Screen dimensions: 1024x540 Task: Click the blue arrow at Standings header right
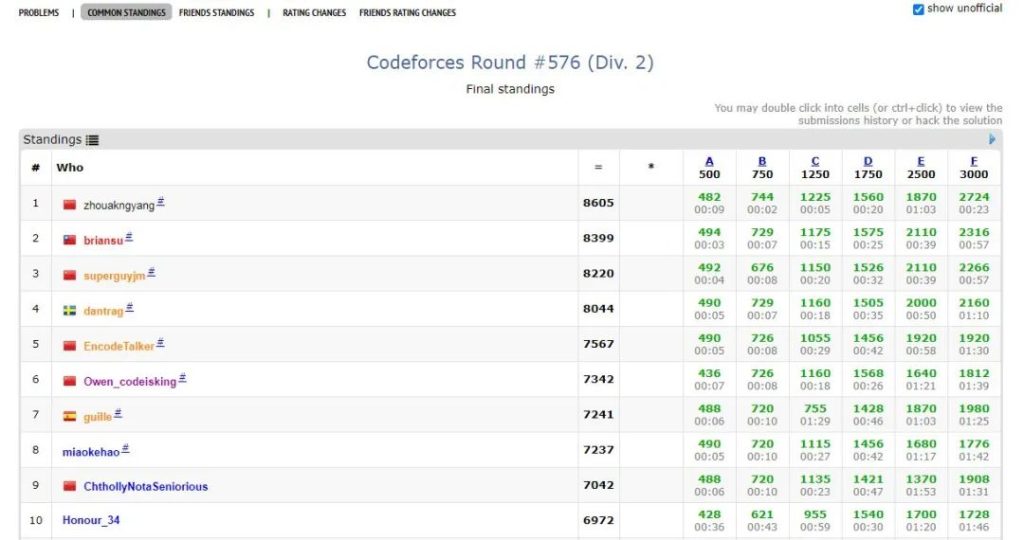[x=992, y=139]
